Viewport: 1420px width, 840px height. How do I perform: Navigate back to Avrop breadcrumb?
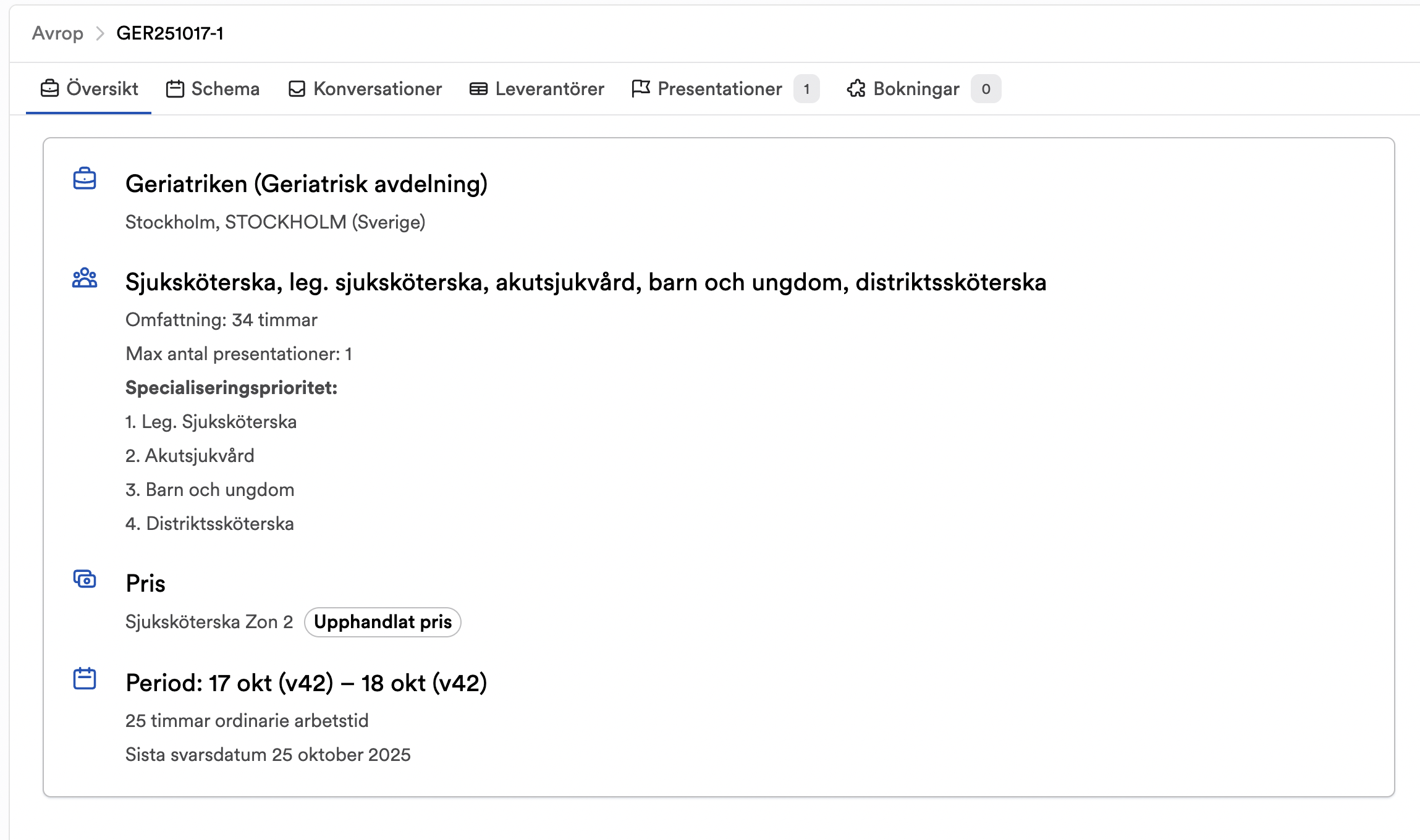click(57, 33)
